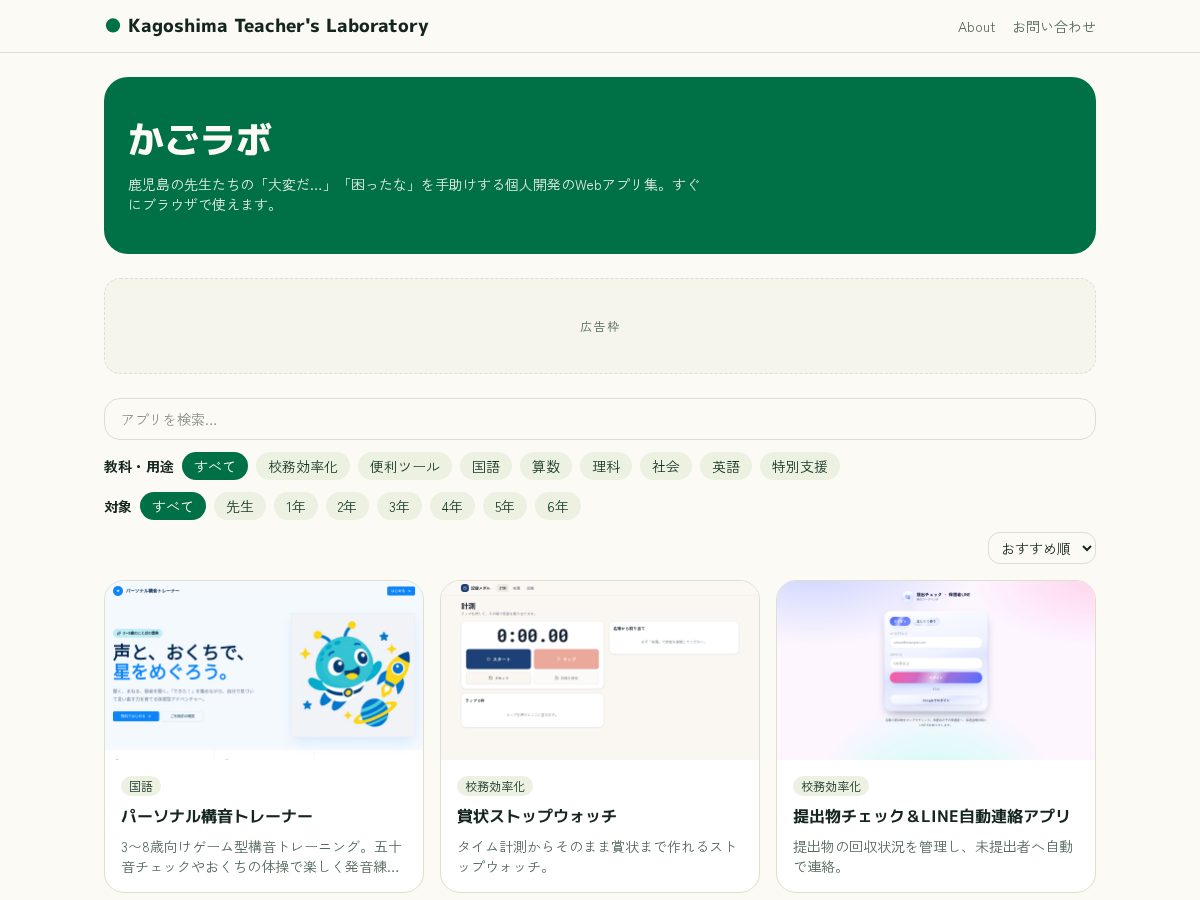The height and width of the screenshot is (900, 1200).
Task: Click 提出物チェック&LINE自動連絡アプリ title
Action: click(932, 816)
